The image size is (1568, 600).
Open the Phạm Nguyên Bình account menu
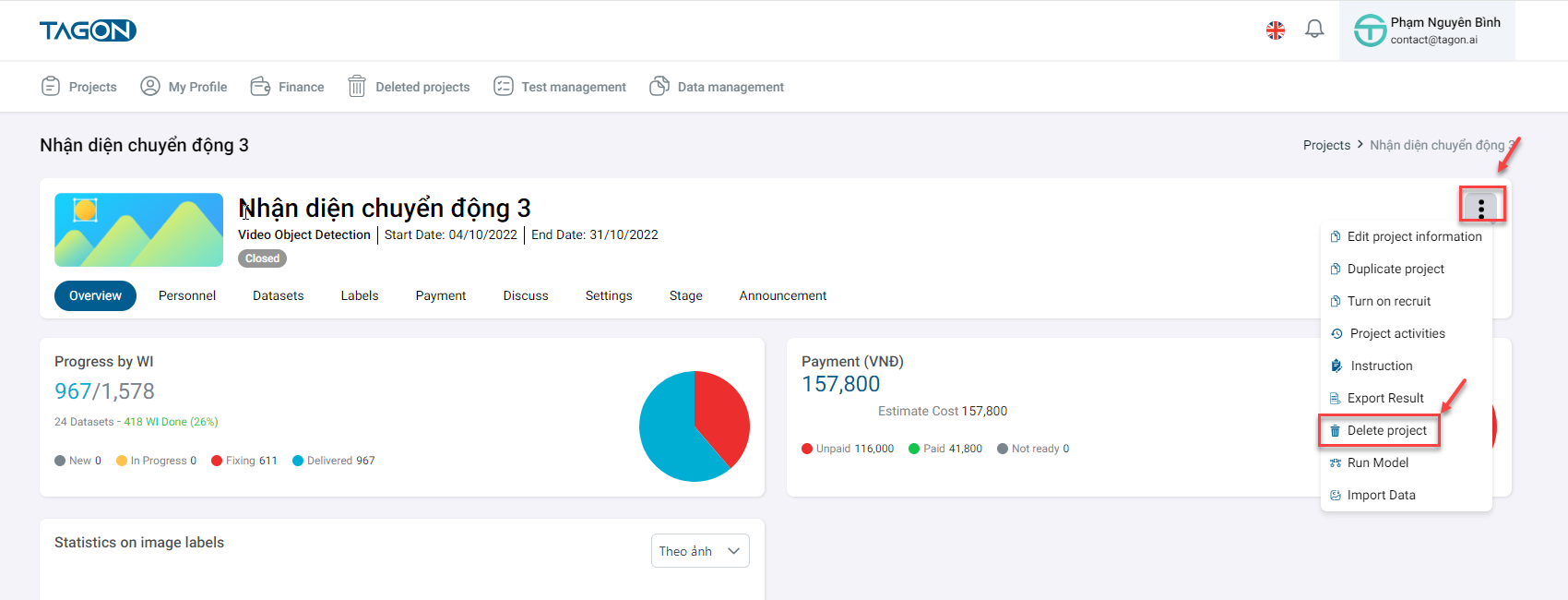pyautogui.click(x=1427, y=30)
